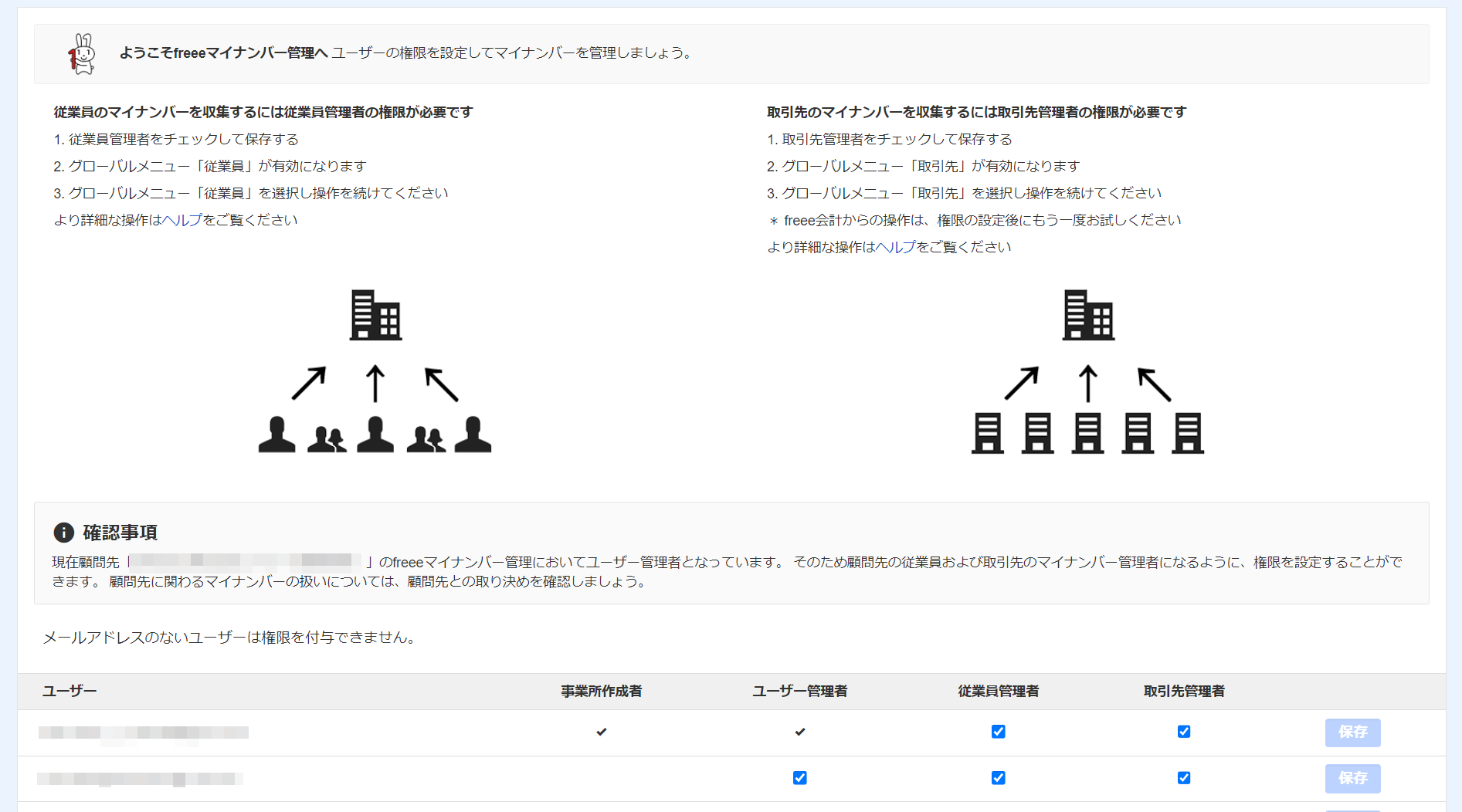
Task: Open ヘルプ link under 取引先 instructions
Action: click(896, 247)
